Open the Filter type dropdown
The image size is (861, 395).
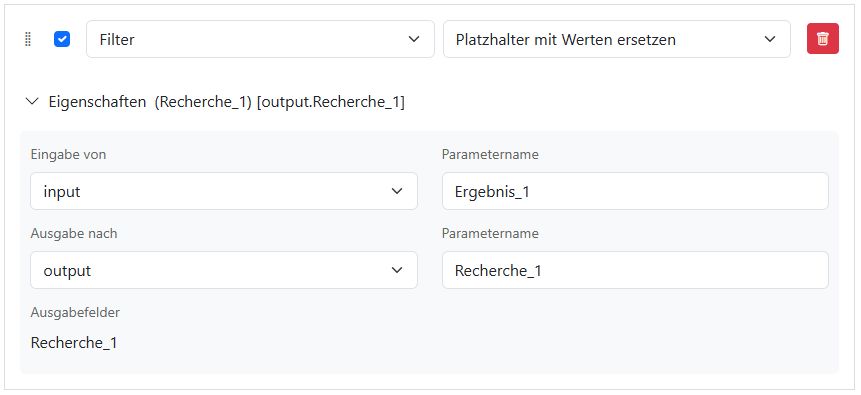(260, 39)
